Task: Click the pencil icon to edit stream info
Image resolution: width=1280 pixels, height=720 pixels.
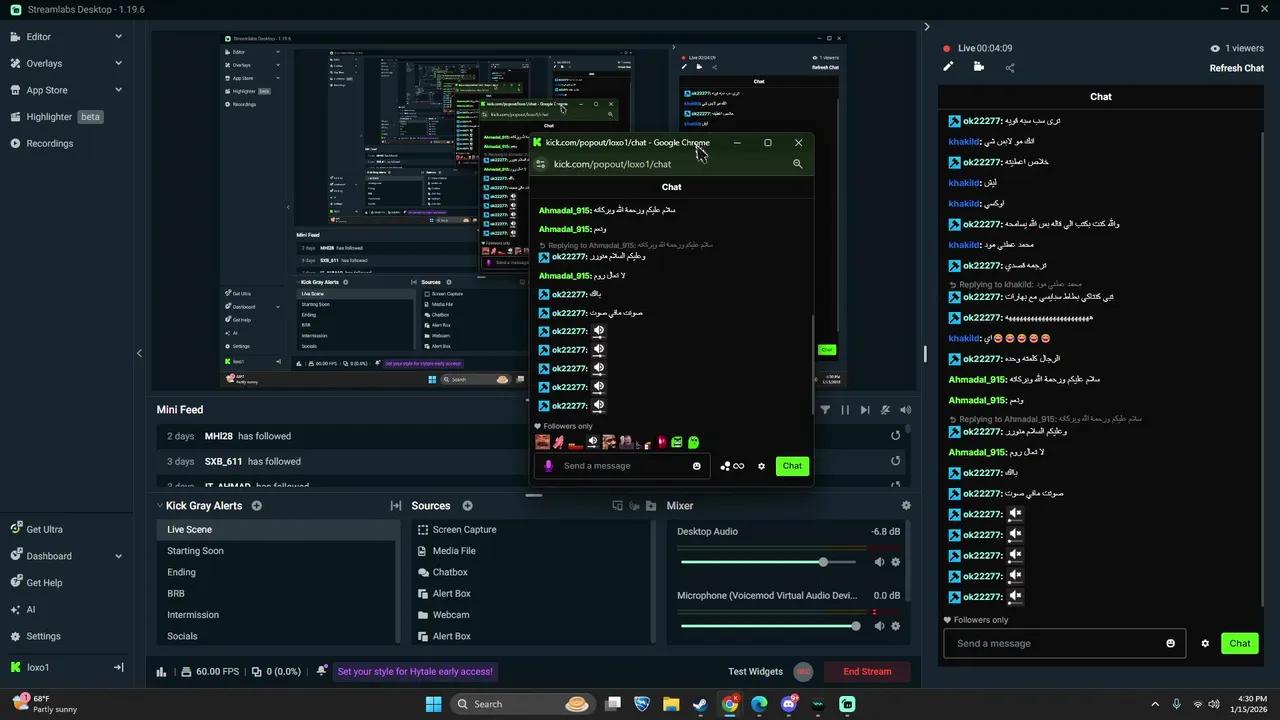Action: pos(948,67)
